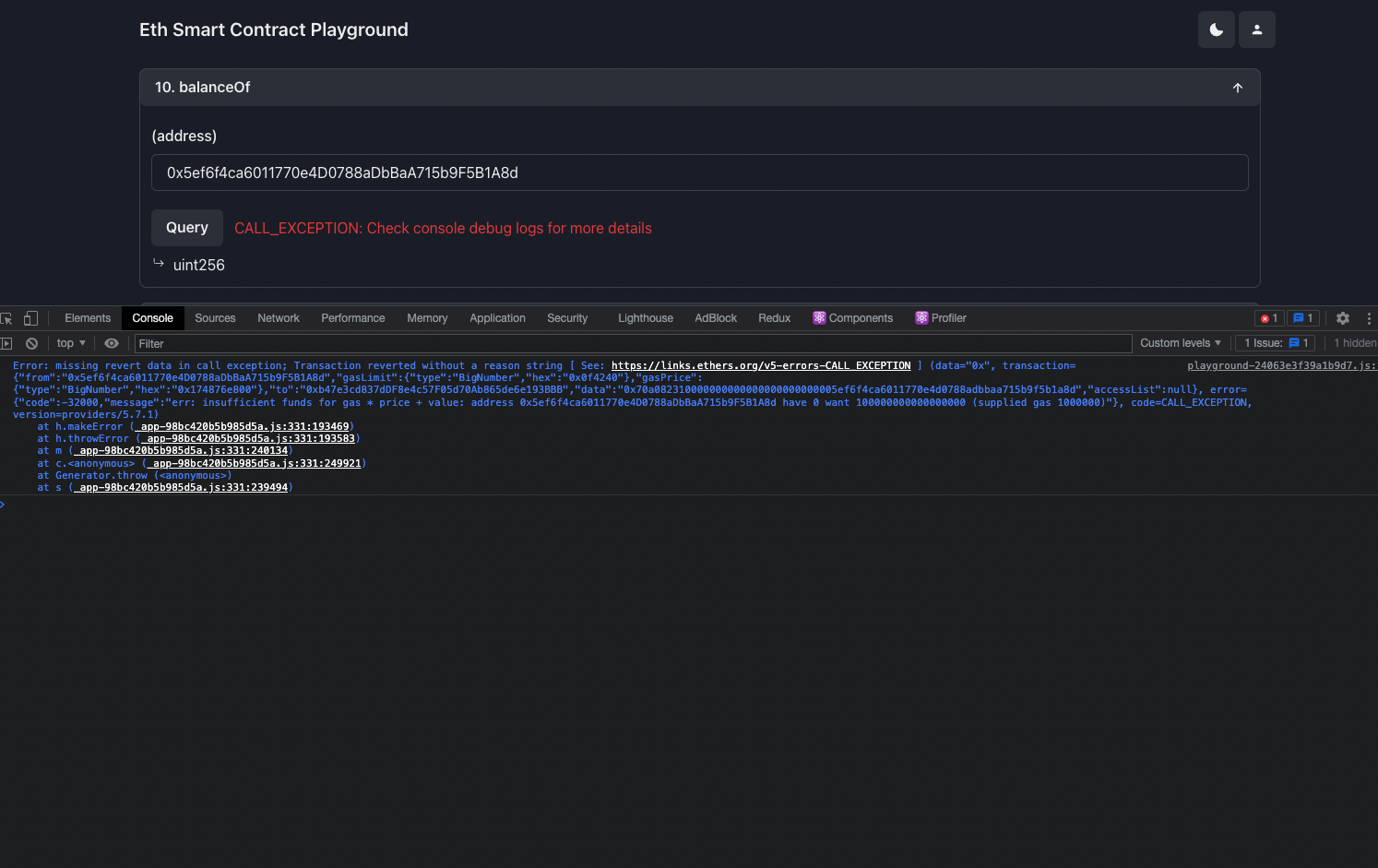Image resolution: width=1378 pixels, height=868 pixels.
Task: Open the Custom levels dropdown
Action: click(1181, 342)
